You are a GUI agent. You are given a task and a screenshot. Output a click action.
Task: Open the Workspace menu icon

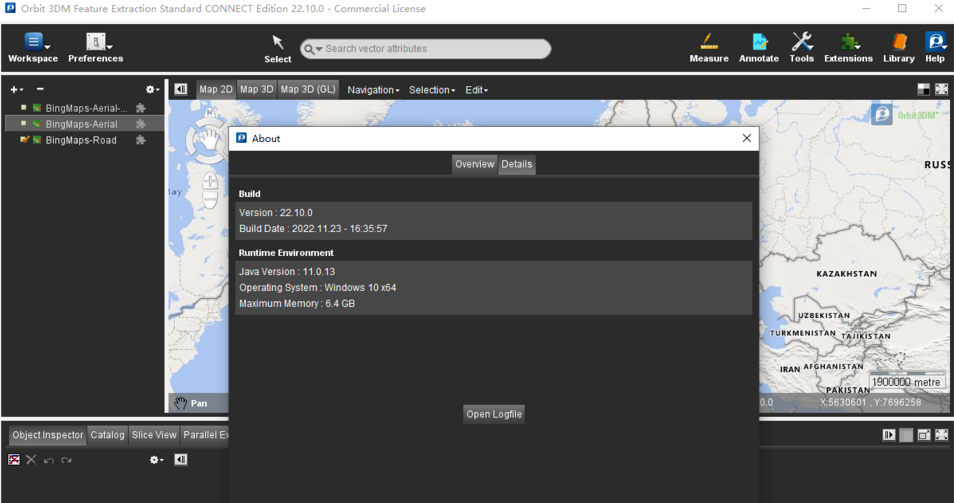(x=33, y=41)
